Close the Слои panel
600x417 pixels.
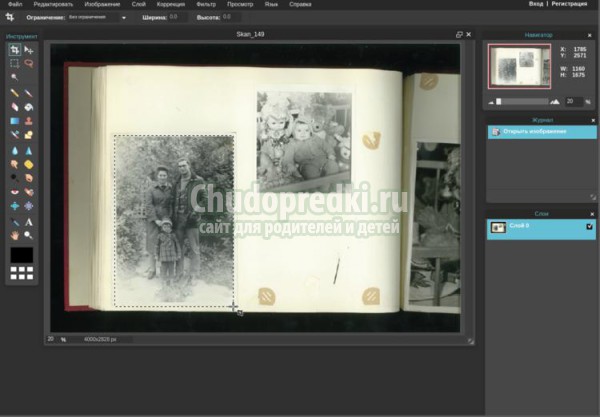coord(592,214)
